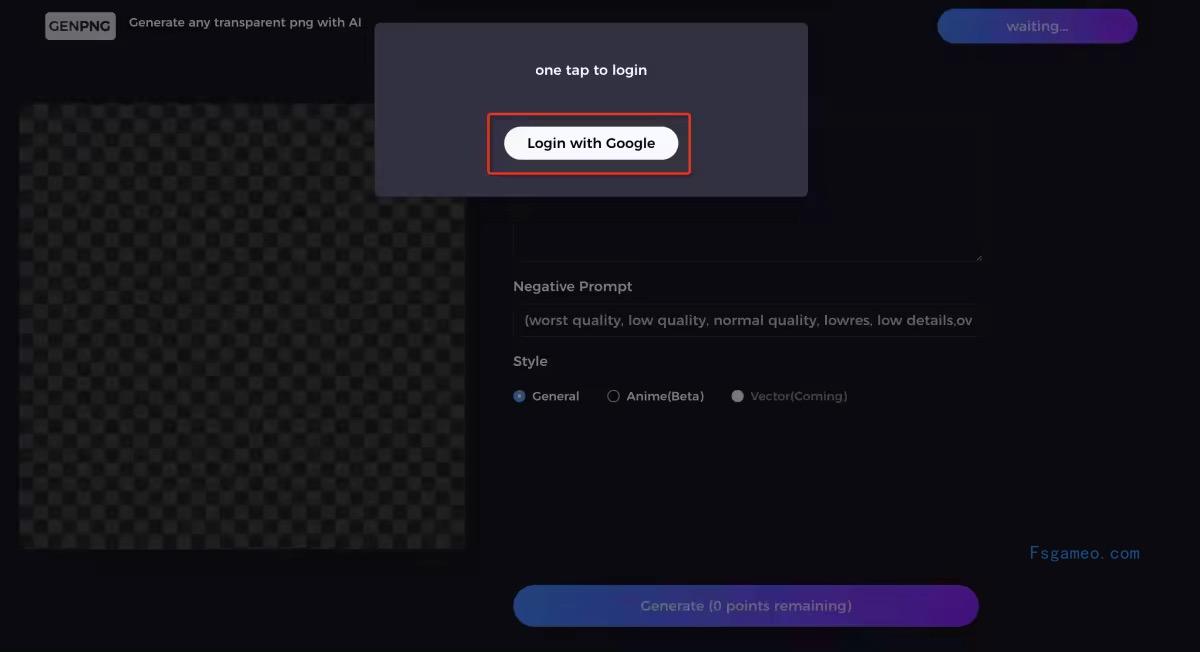The image size is (1200, 652).
Task: Click the "Vector(Coming)" option label text
Action: 799,396
